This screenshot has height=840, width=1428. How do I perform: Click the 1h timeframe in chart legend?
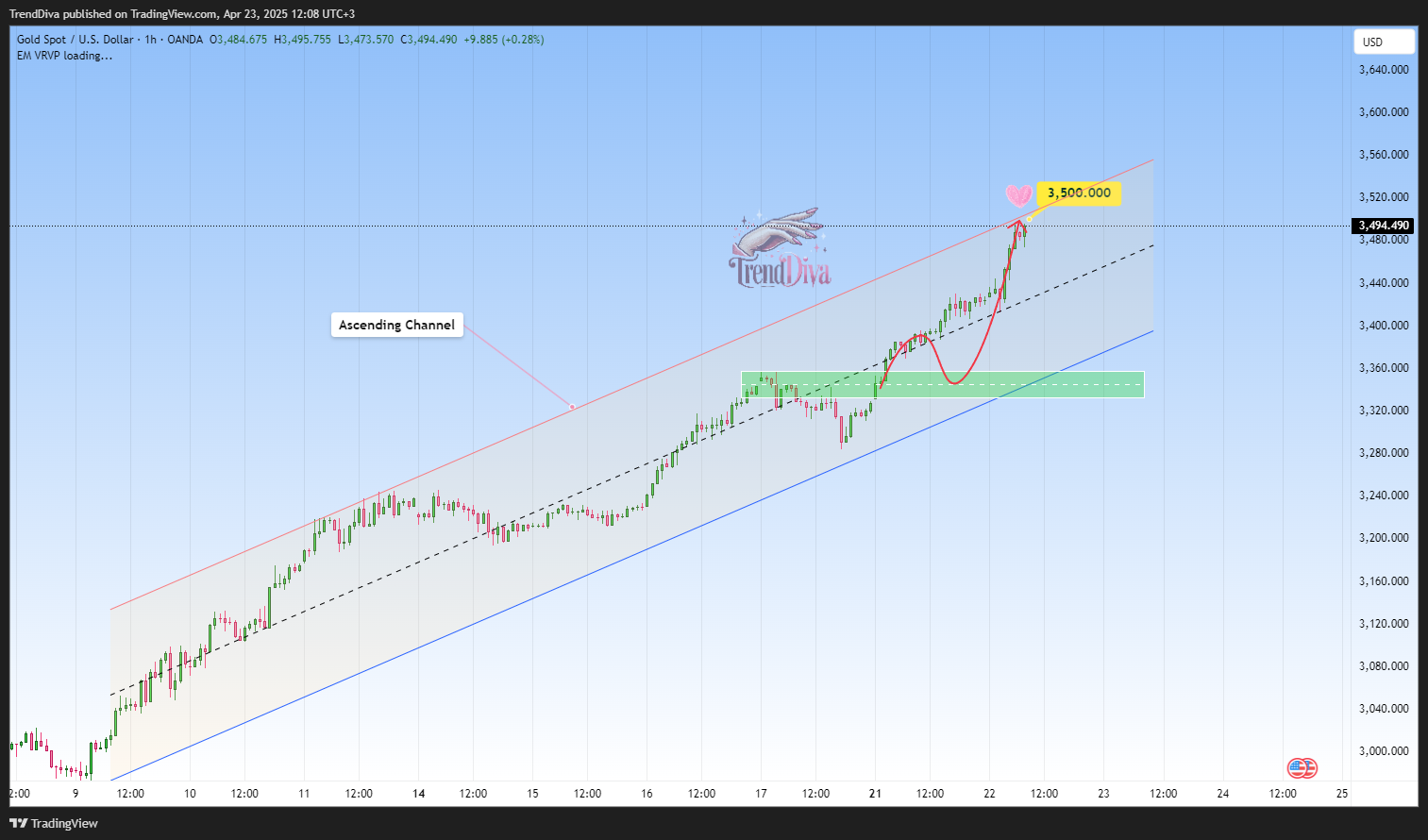pos(150,40)
